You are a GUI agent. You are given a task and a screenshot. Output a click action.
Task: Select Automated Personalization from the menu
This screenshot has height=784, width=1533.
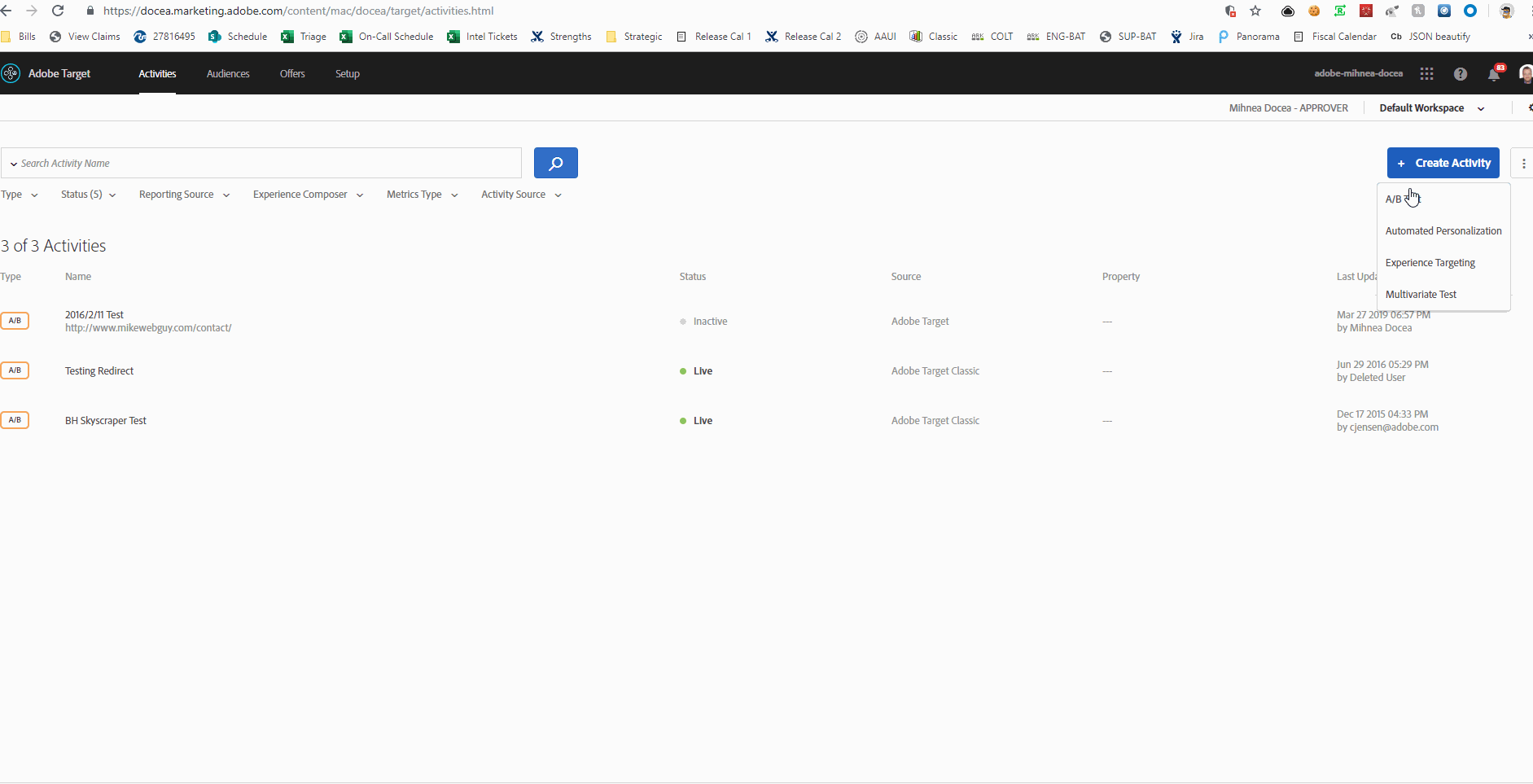point(1443,231)
